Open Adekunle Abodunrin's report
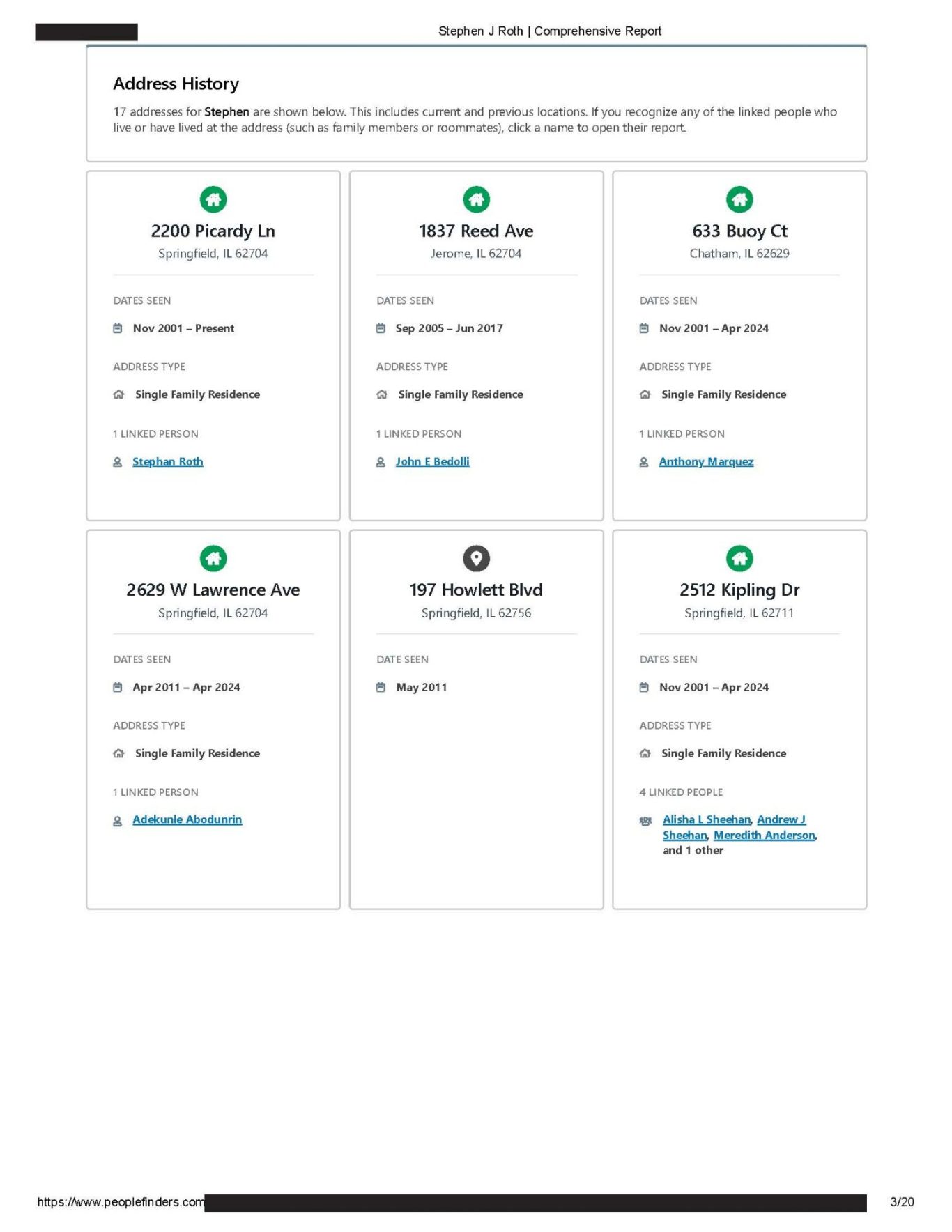The image size is (952, 1232). (x=187, y=819)
